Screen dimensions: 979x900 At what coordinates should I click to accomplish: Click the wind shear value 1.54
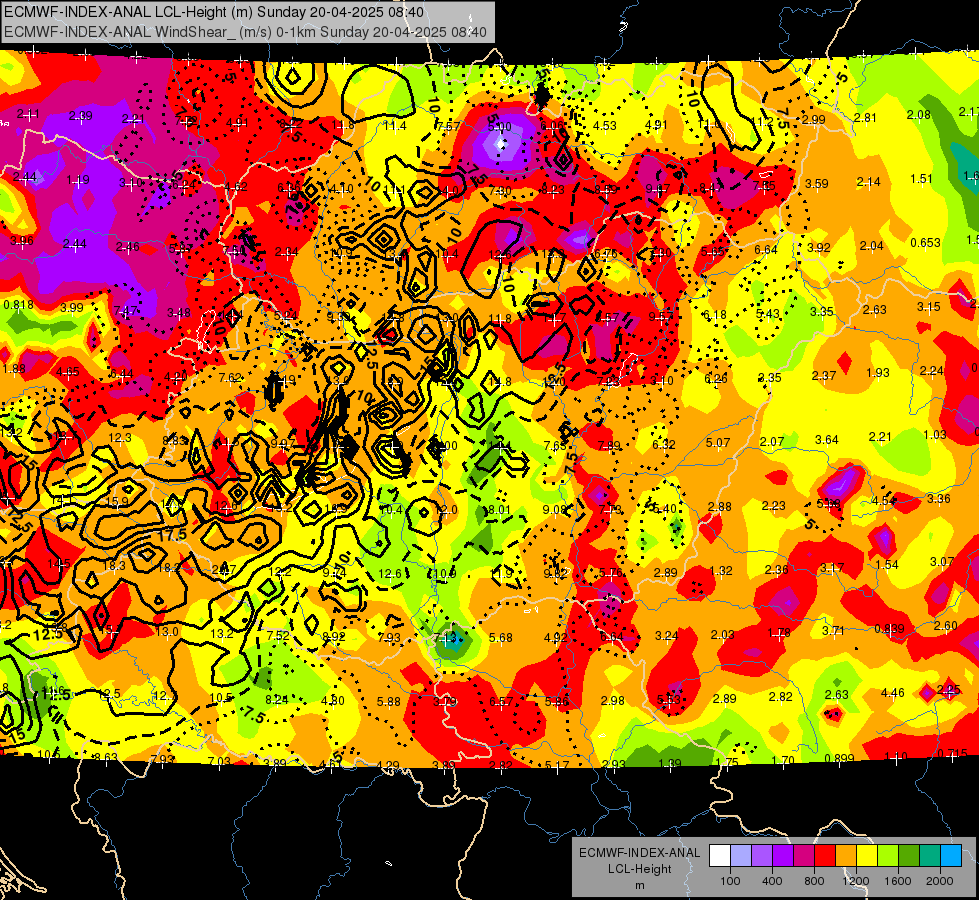tap(887, 565)
